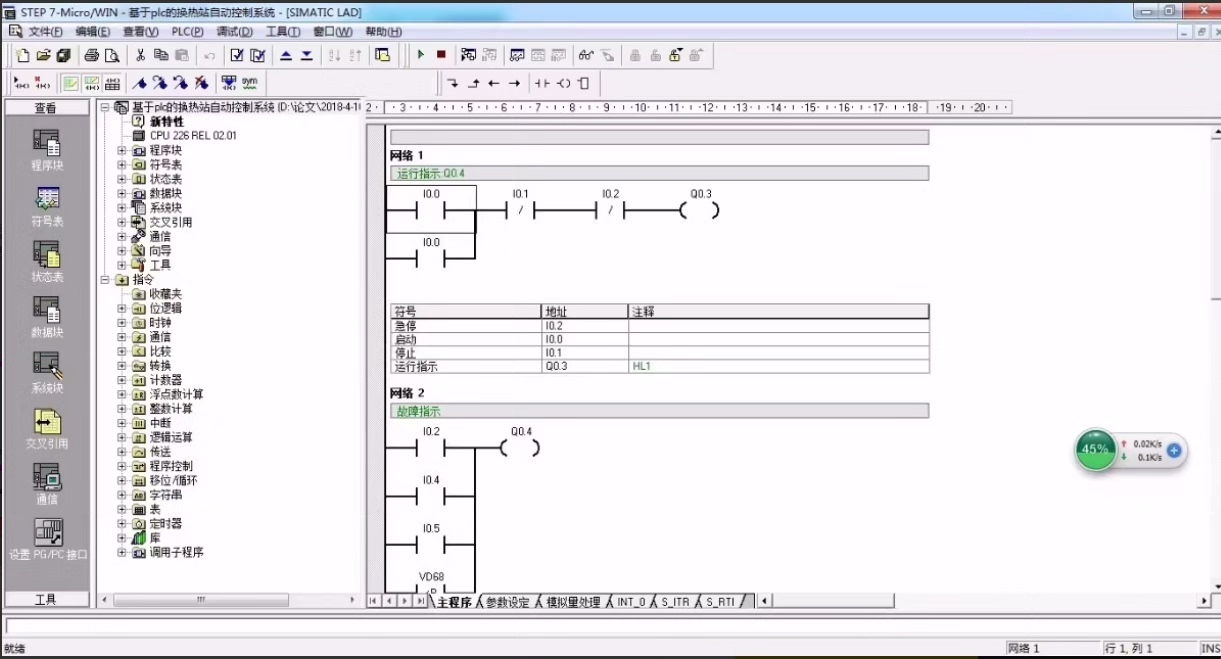Viewport: 1221px width, 659px height.
Task: Click the Cut scissors icon
Action: click(x=141, y=55)
